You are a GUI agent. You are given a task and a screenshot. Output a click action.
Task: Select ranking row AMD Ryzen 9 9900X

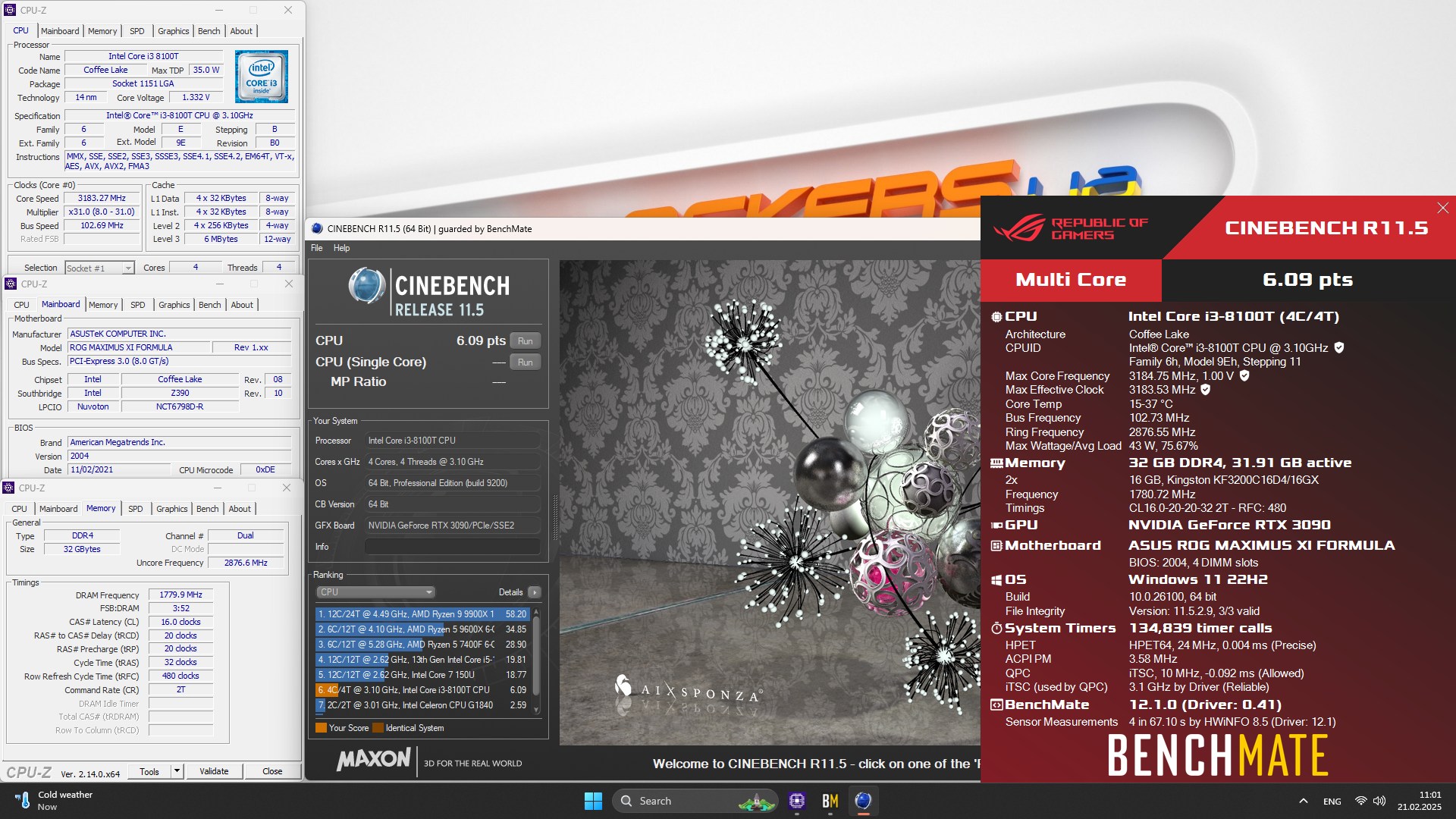point(422,614)
